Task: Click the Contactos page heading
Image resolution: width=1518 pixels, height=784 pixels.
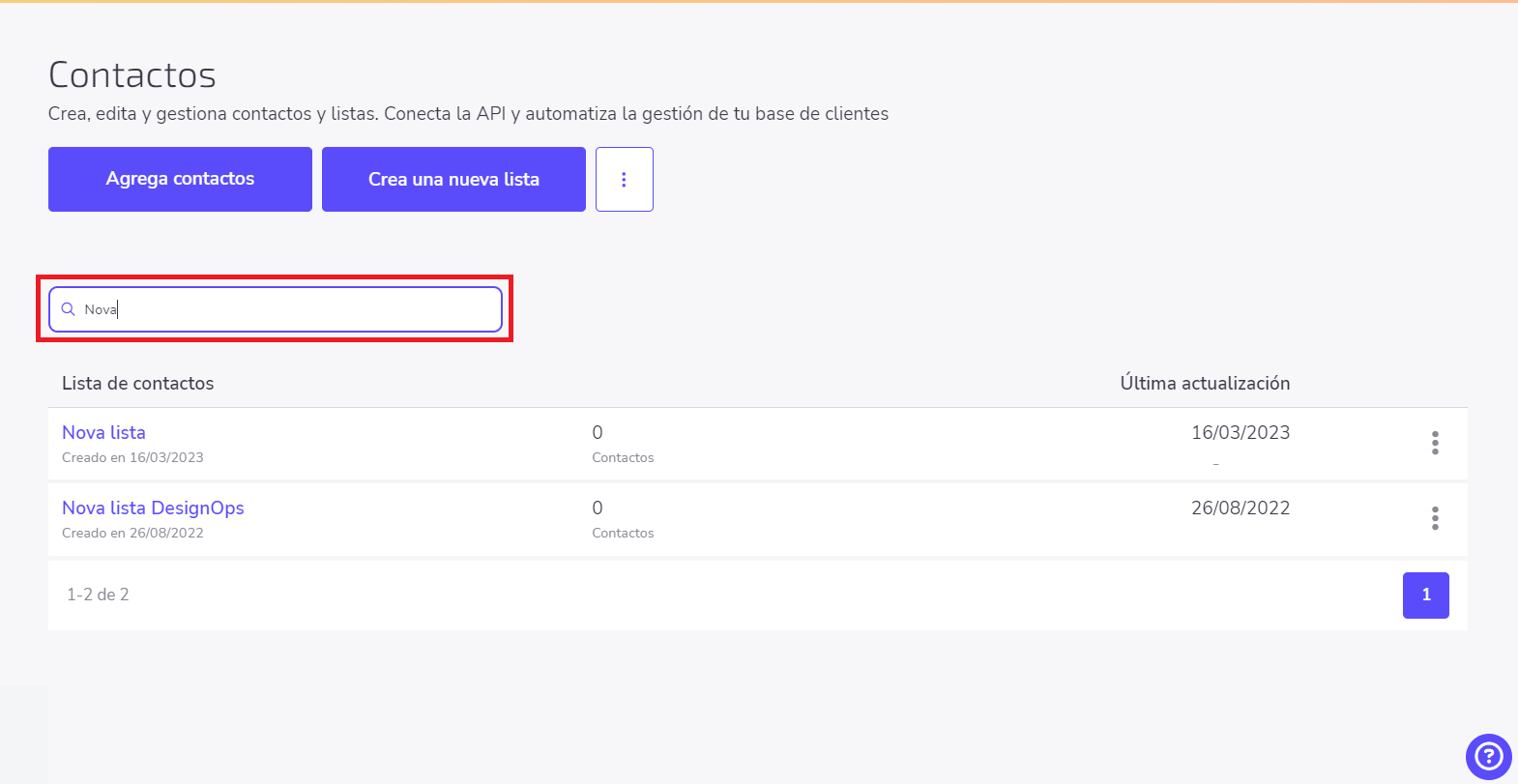Action: pyautogui.click(x=132, y=74)
